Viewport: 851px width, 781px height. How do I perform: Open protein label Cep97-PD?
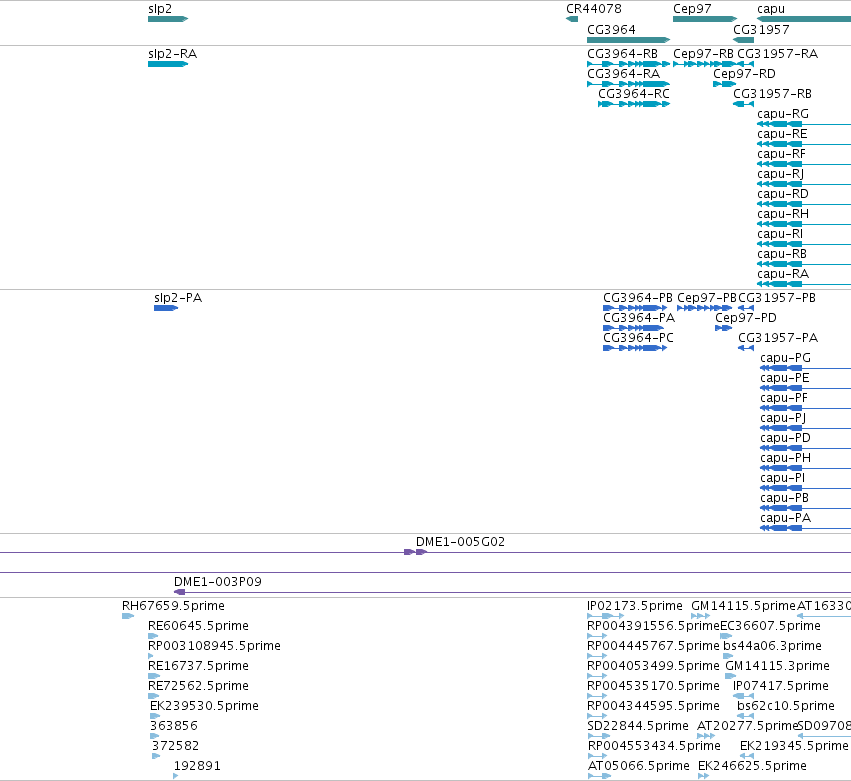click(746, 318)
